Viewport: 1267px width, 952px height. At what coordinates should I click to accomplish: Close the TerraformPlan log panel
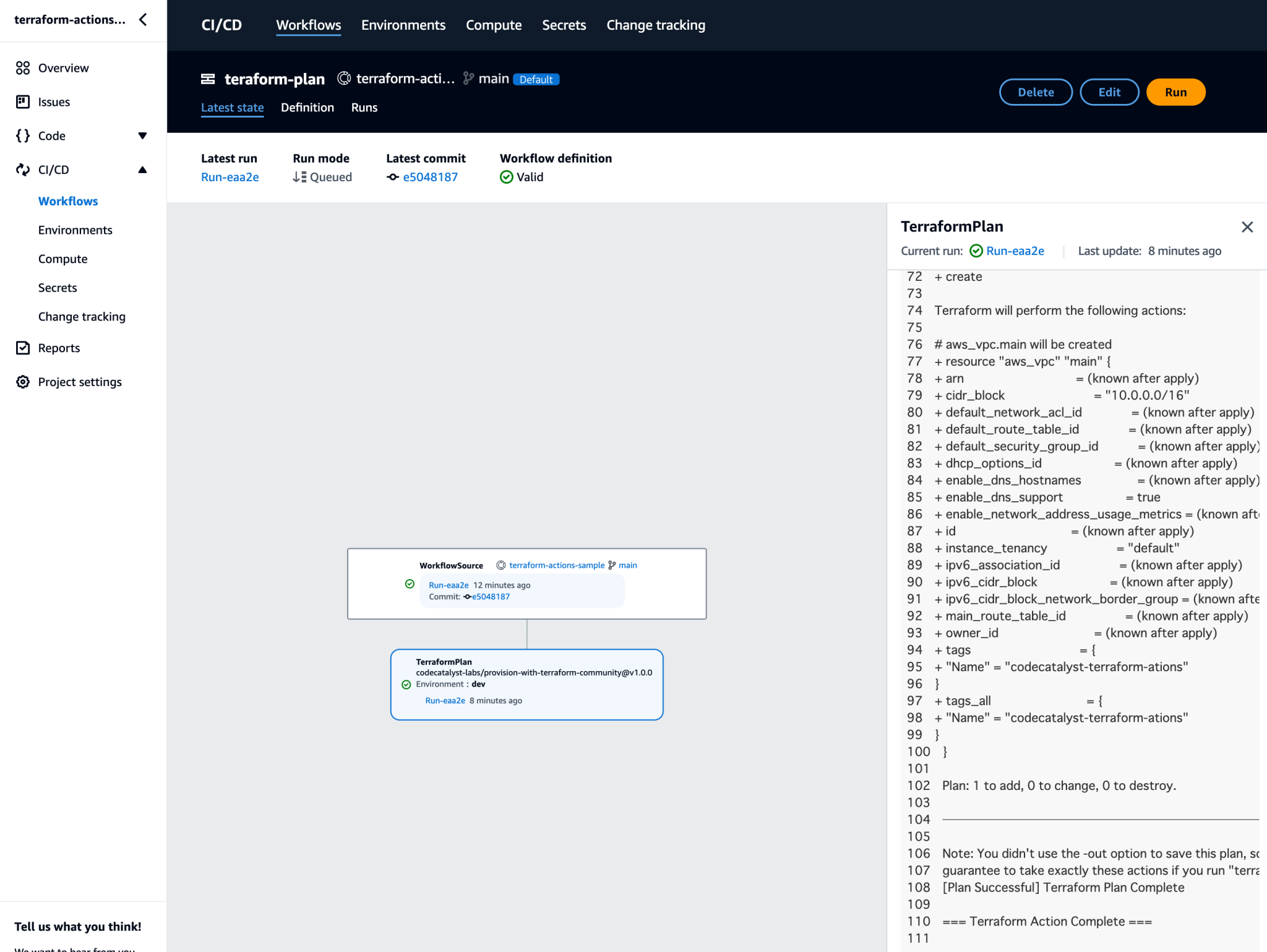coord(1247,226)
